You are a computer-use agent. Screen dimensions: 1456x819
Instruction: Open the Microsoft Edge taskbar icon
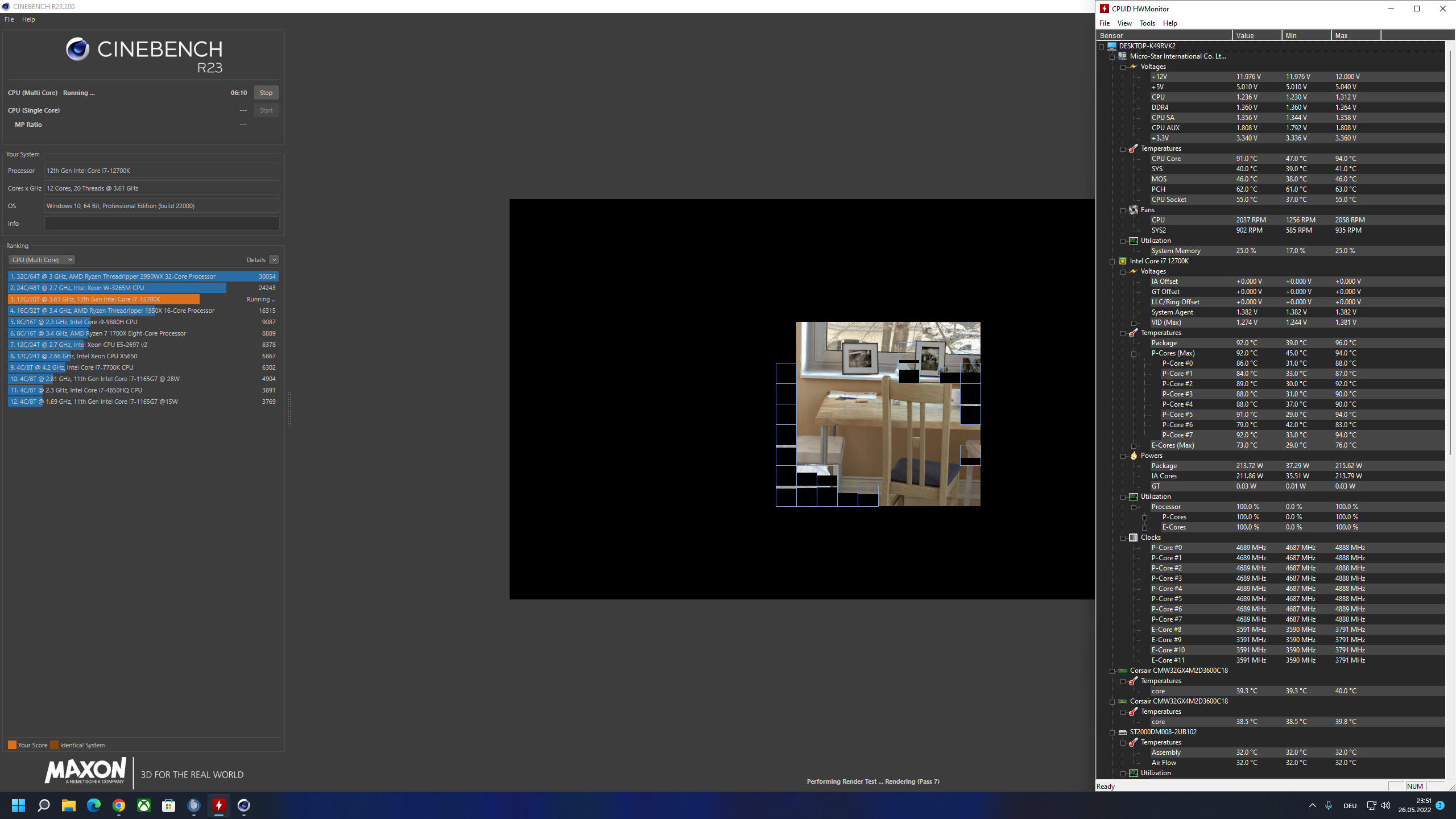(94, 805)
